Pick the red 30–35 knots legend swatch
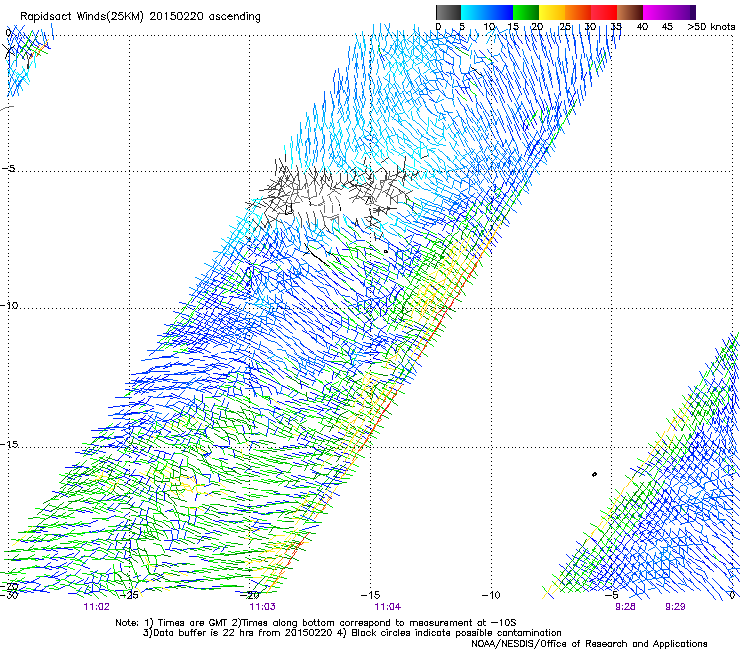The height and width of the screenshot is (650, 740). click(x=604, y=12)
